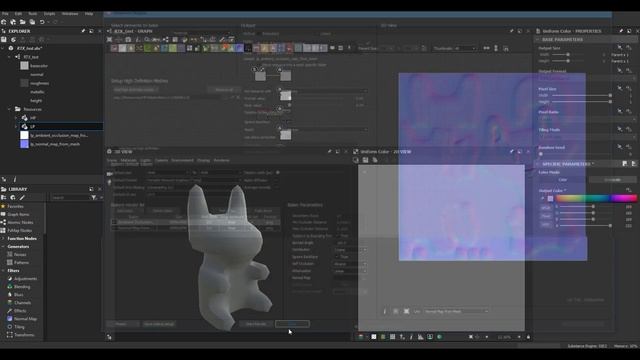Pin the Graph panel
The height and width of the screenshot is (360, 640).
[511, 31]
